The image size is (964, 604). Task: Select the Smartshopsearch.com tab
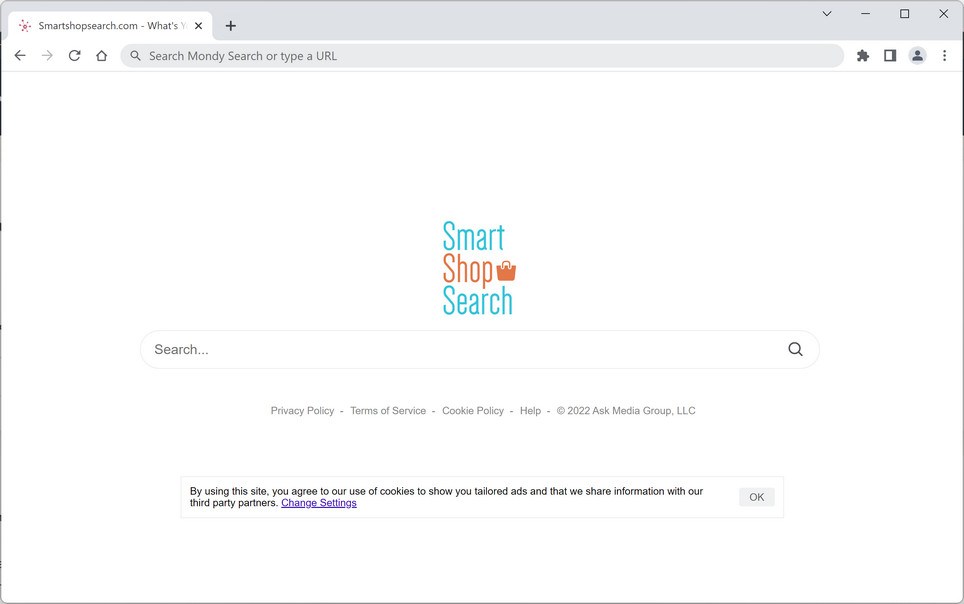click(111, 26)
